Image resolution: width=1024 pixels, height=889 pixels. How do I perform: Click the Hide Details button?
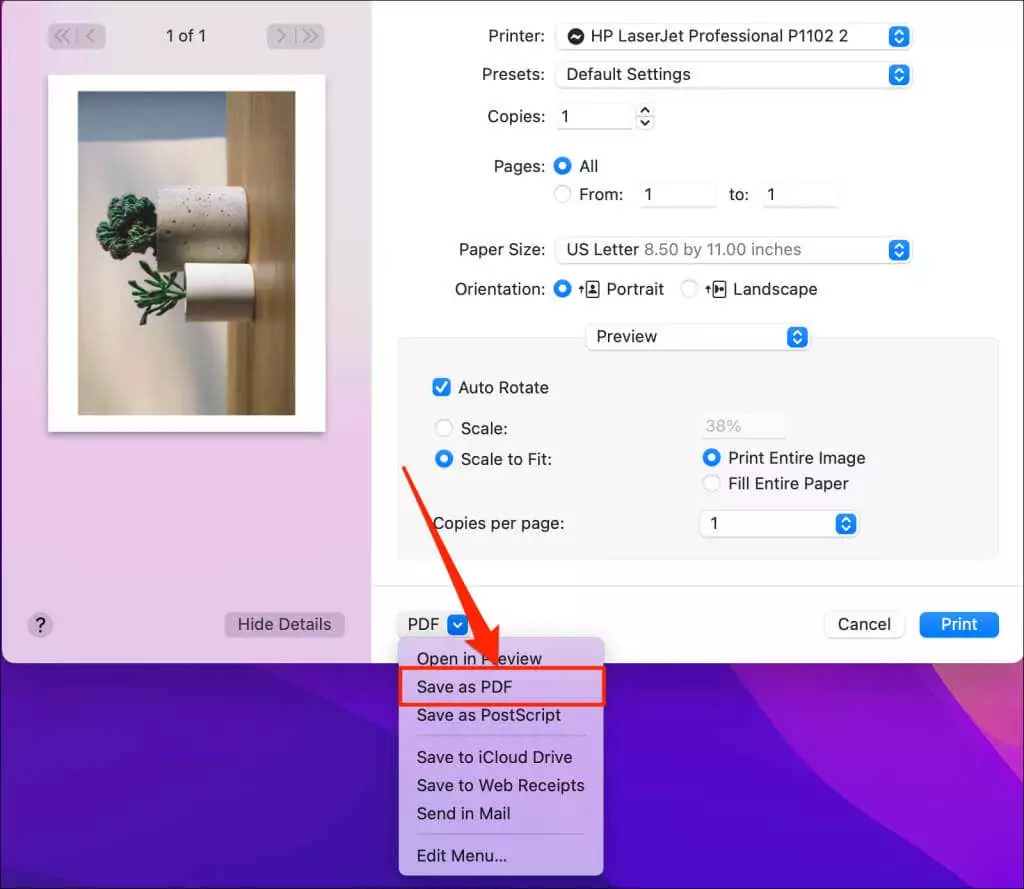[284, 625]
